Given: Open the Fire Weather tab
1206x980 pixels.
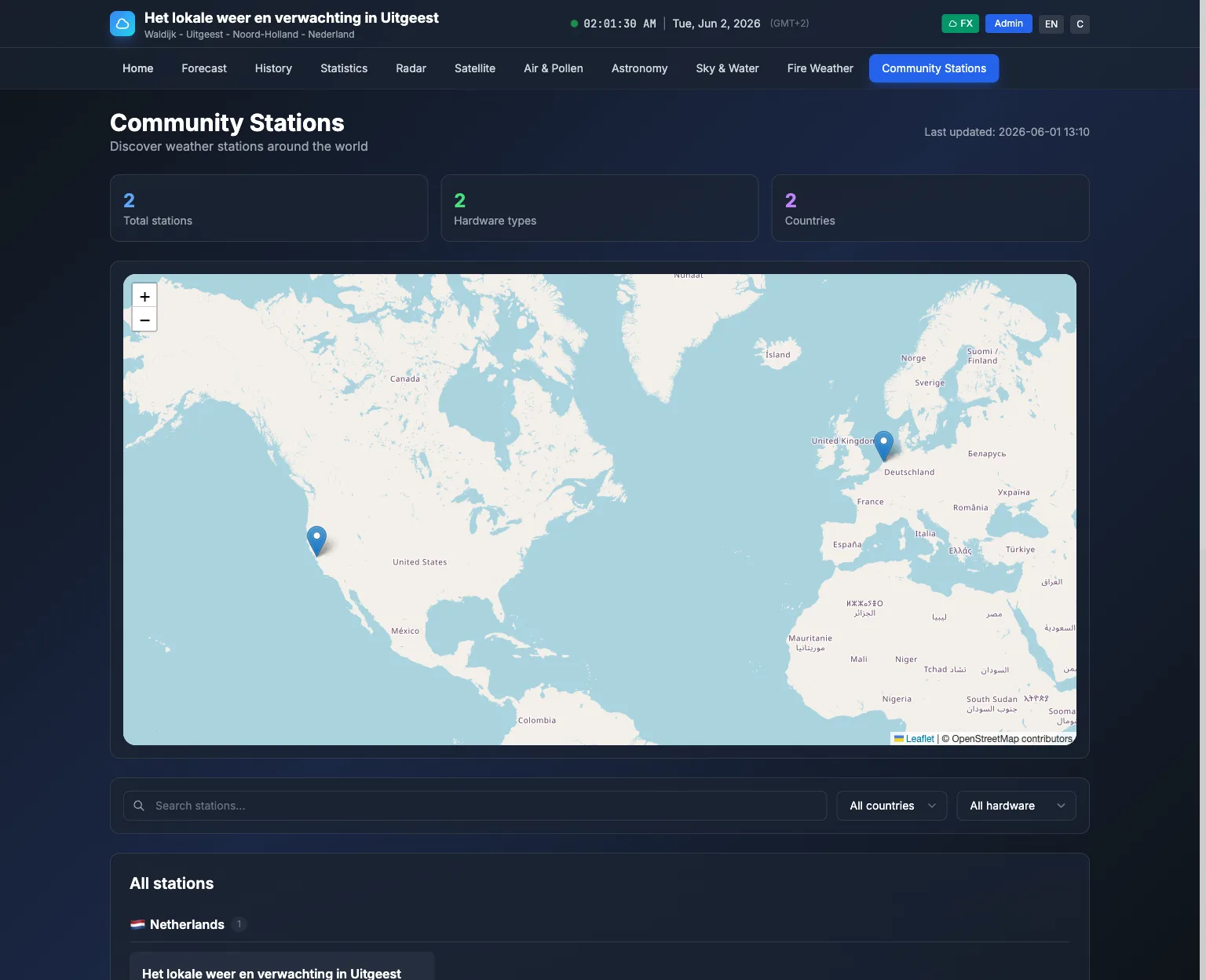Looking at the screenshot, I should click(820, 68).
